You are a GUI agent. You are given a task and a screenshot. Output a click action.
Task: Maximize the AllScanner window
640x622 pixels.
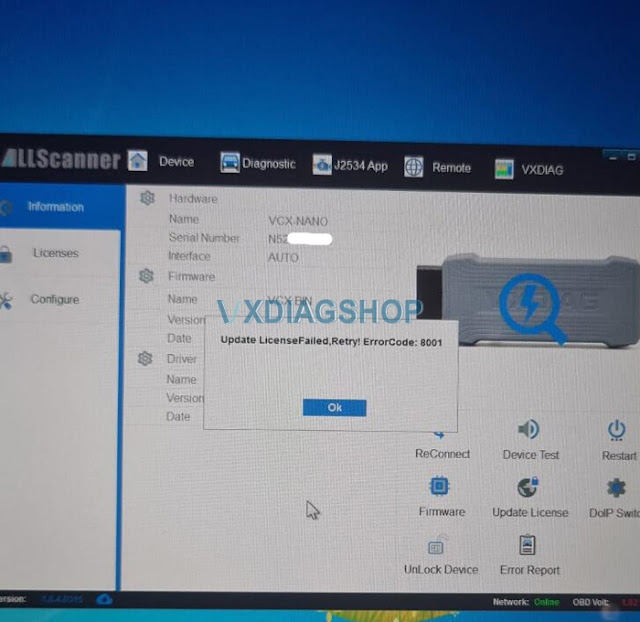pos(631,157)
